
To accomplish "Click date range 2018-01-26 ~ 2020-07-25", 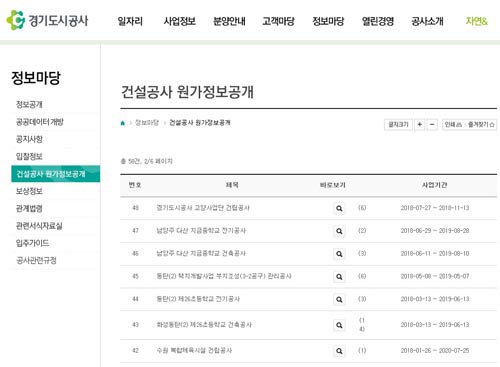I will tap(435, 351).
